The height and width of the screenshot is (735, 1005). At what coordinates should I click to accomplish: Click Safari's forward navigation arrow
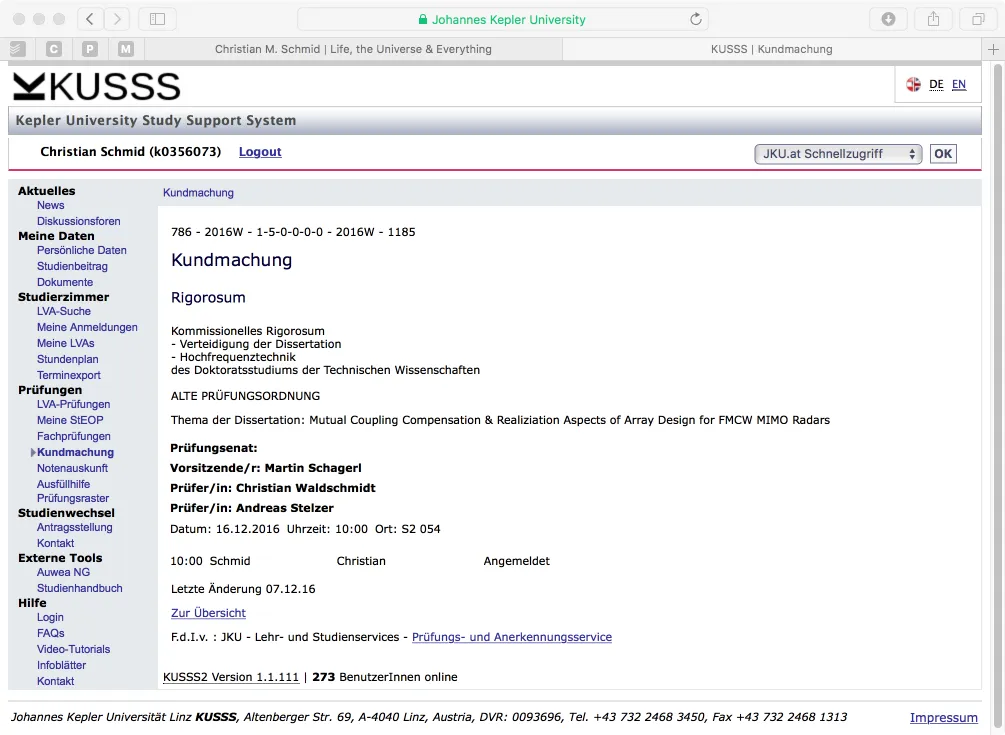(117, 19)
